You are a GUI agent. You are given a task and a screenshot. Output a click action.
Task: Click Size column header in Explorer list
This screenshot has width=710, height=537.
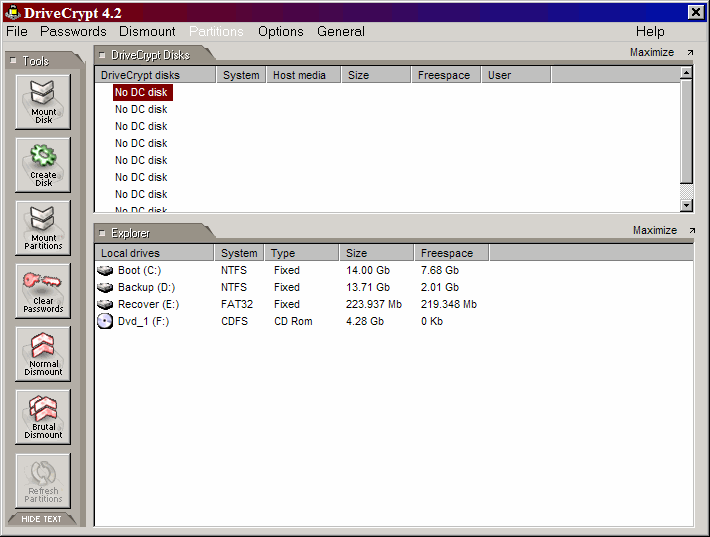(377, 253)
